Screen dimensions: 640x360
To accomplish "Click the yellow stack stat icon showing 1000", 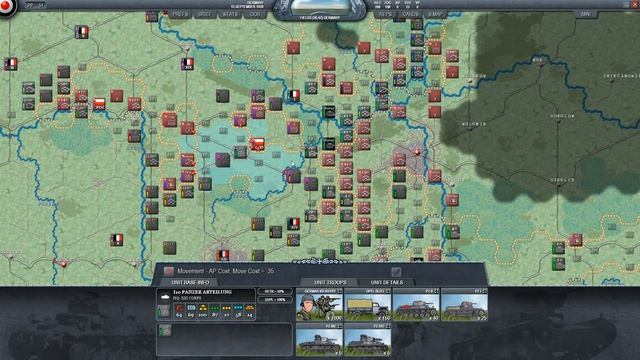I will pyautogui.click(x=202, y=310).
